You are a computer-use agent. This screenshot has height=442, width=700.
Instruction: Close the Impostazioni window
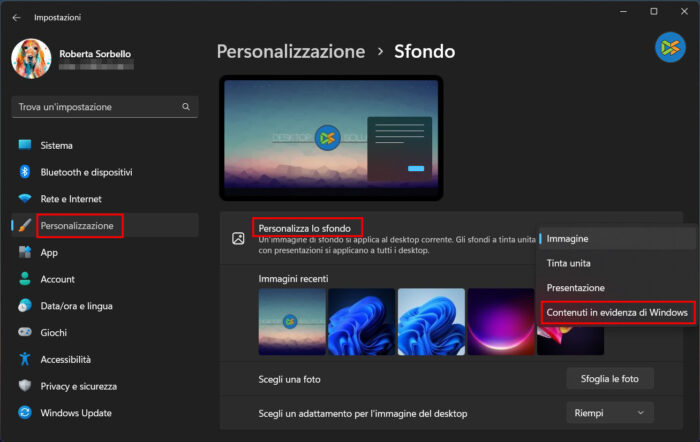pos(684,12)
